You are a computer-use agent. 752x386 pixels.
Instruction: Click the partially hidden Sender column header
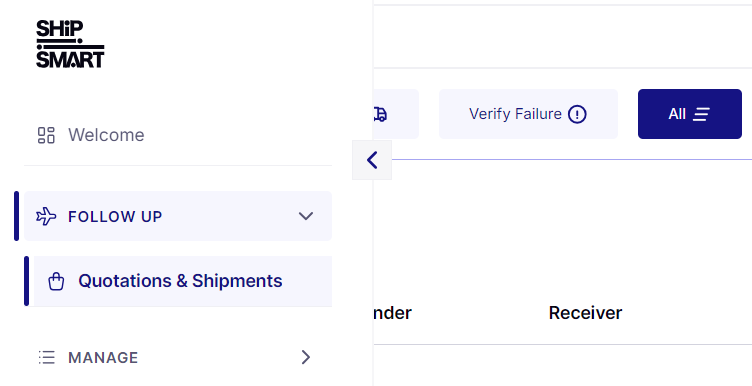click(392, 313)
